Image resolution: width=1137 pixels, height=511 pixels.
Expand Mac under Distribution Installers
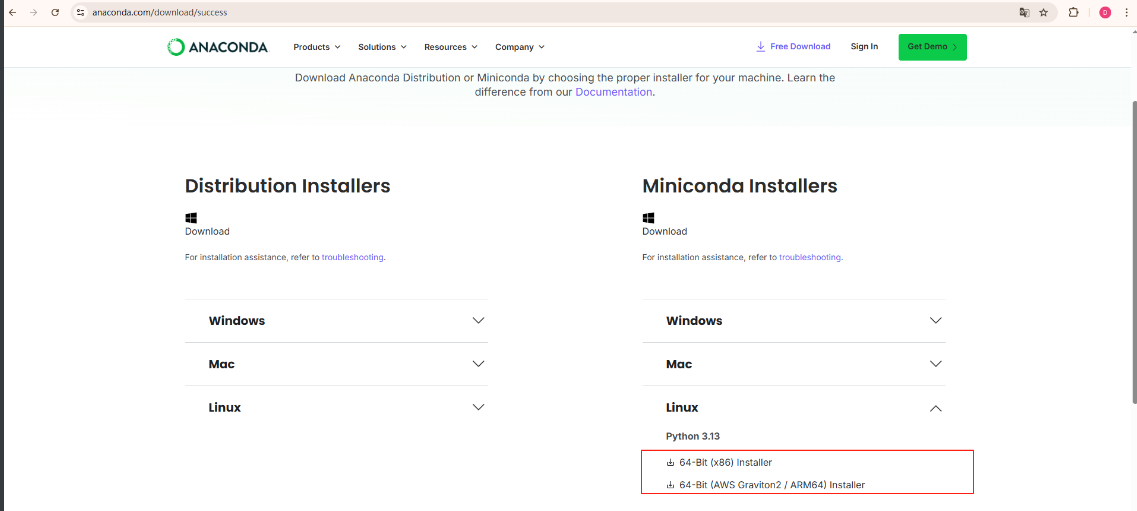point(336,364)
